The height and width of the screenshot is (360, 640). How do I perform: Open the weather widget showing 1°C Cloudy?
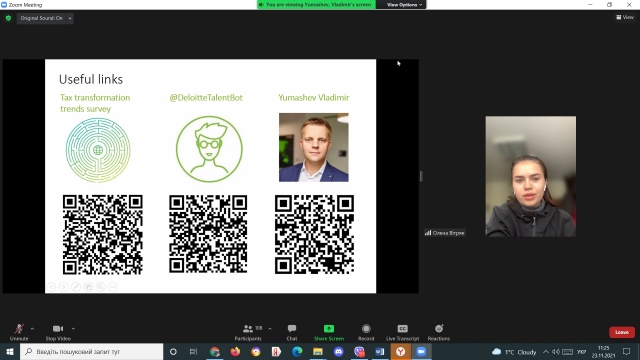coord(514,352)
